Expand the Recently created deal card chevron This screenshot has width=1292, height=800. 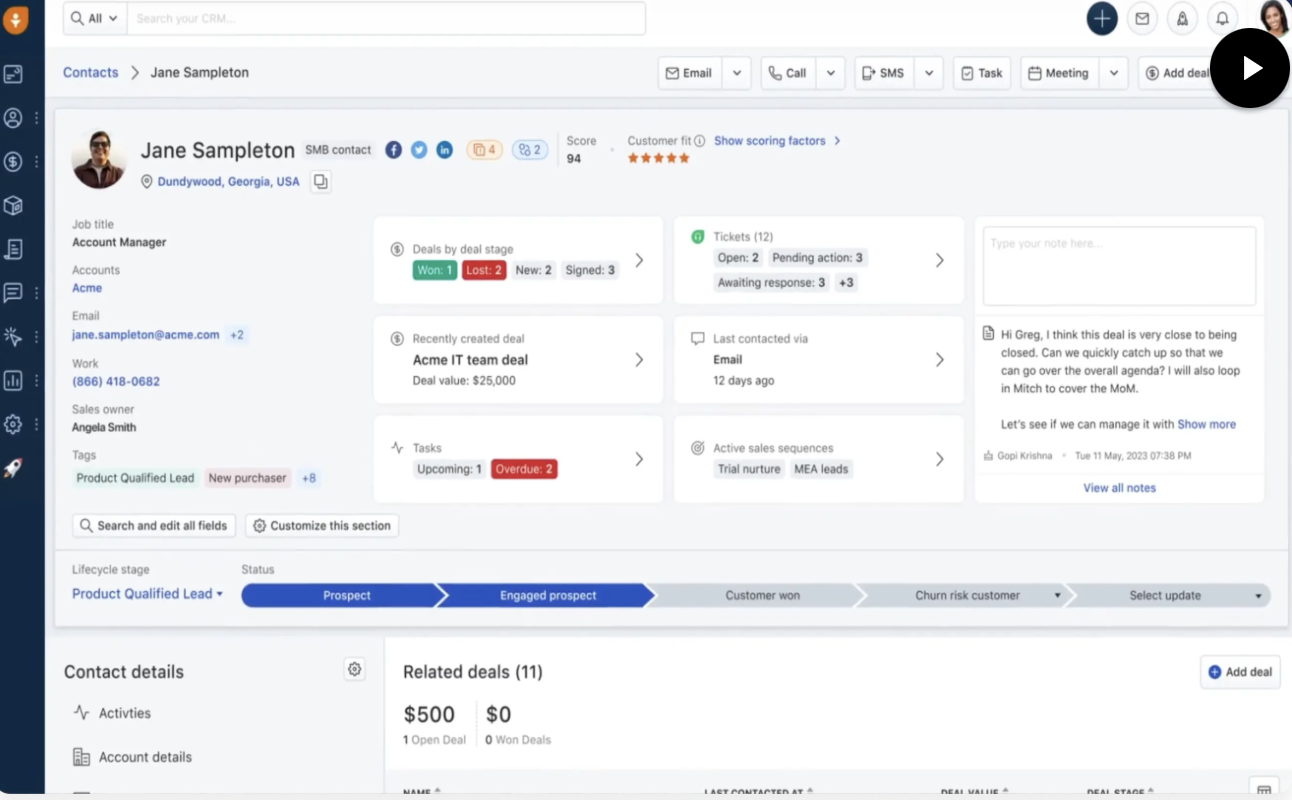point(639,360)
